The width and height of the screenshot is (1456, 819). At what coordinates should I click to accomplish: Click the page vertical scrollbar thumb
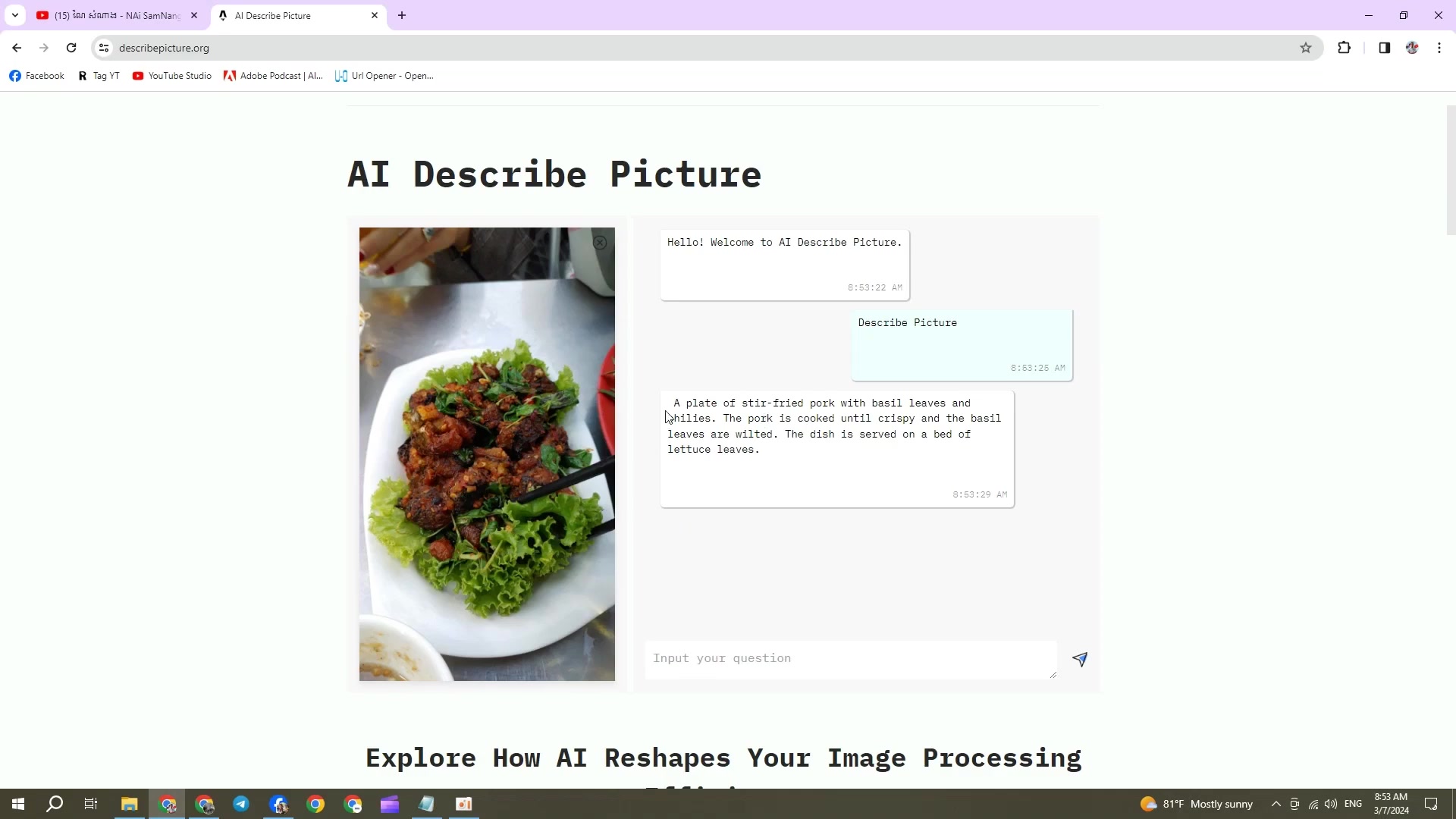(x=1451, y=171)
